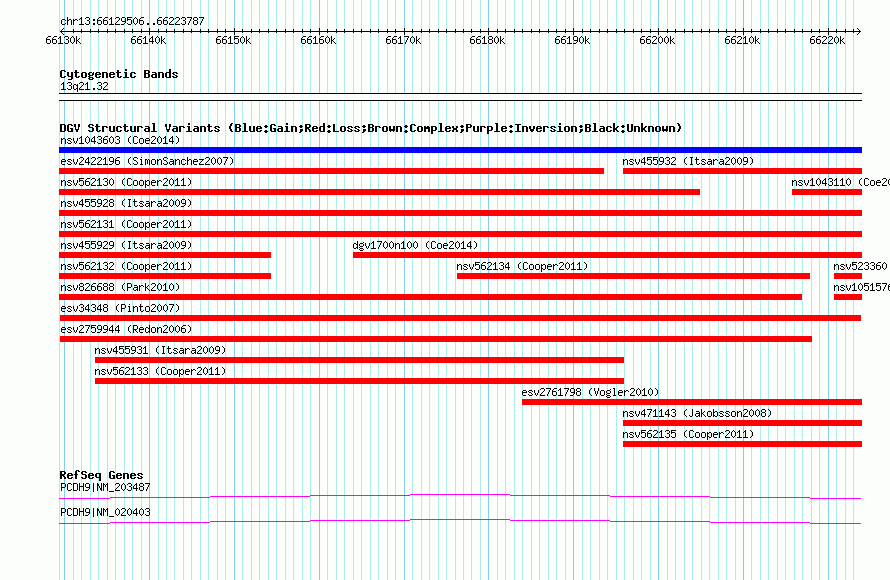Select the esv2759944 (Redon2006) label
This screenshot has width=890, height=580.
[x=126, y=329]
